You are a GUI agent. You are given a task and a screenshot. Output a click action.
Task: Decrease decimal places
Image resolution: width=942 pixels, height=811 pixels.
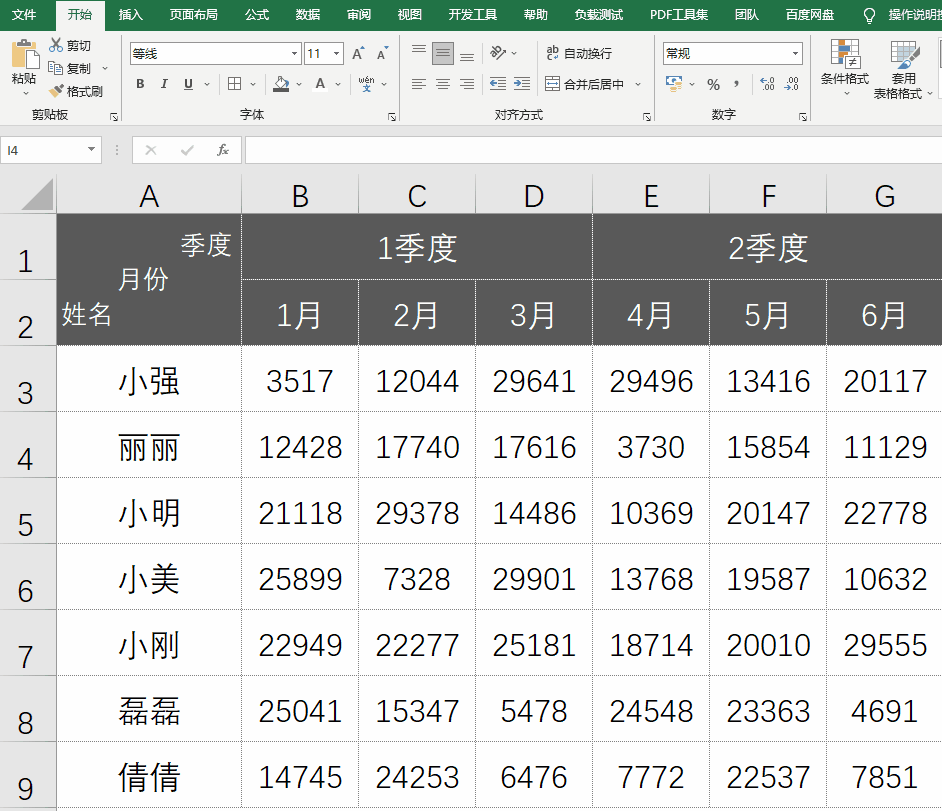(x=791, y=84)
